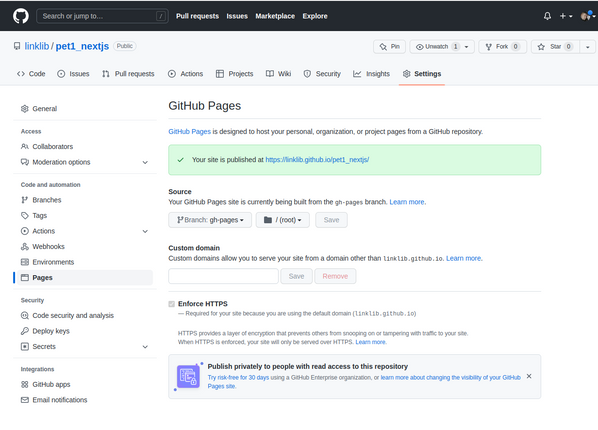Open the / (root) folder dropdown
The width and height of the screenshot is (598, 430).
tap(283, 220)
